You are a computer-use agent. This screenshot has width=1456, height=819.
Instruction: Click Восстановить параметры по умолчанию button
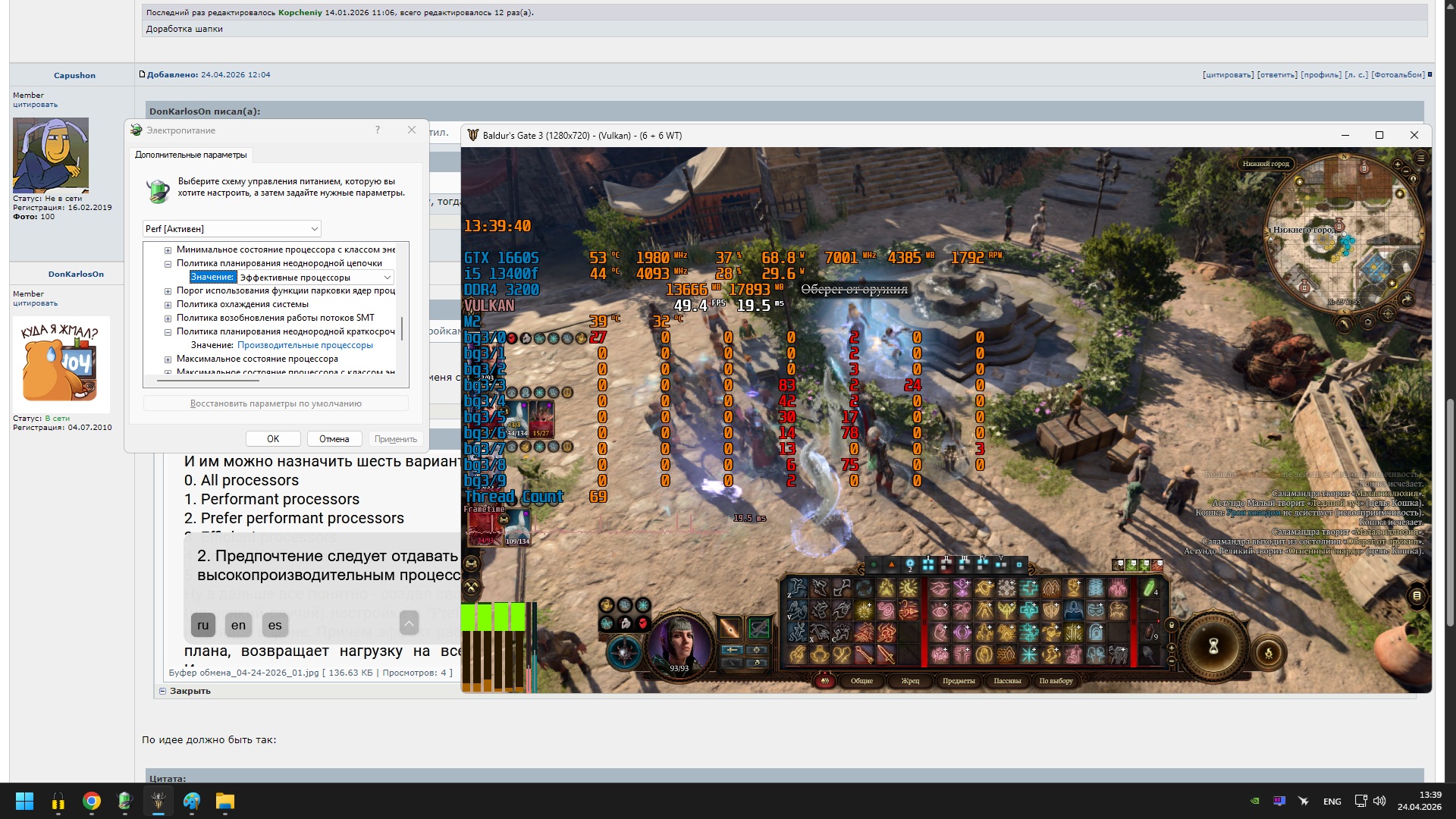275,403
